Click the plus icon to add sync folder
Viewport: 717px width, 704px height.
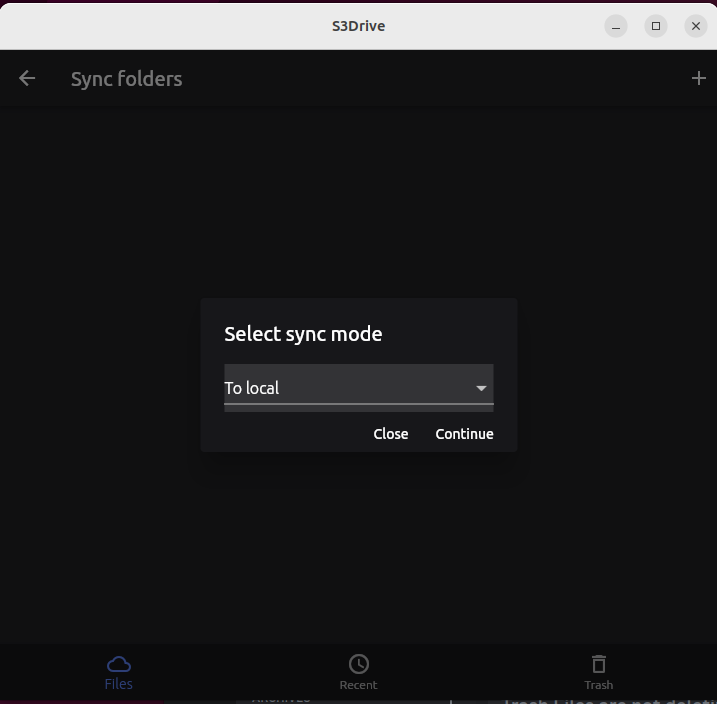point(698,78)
